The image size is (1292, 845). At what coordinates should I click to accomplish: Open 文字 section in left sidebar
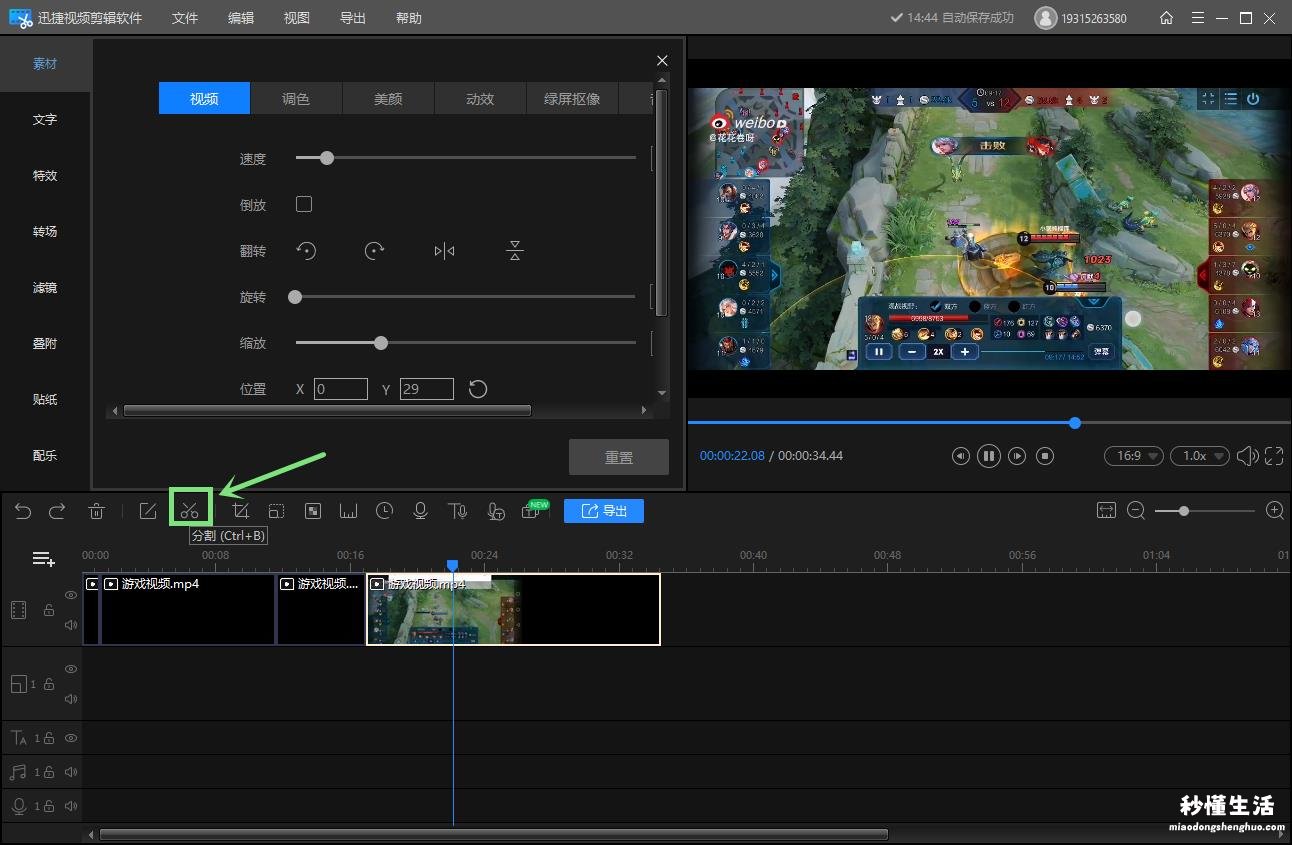(x=45, y=120)
